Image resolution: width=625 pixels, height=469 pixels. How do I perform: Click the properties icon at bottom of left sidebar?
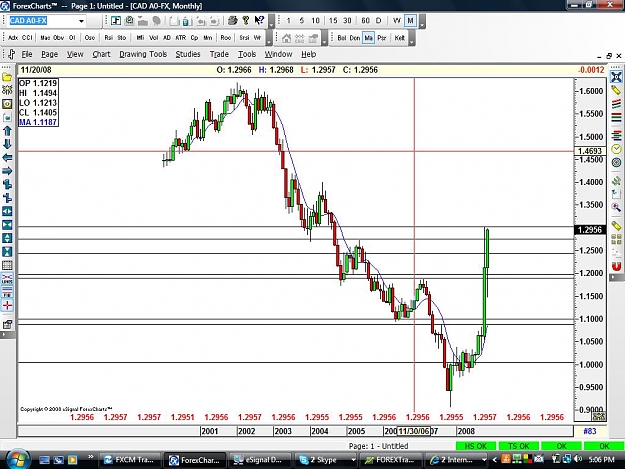click(7, 324)
